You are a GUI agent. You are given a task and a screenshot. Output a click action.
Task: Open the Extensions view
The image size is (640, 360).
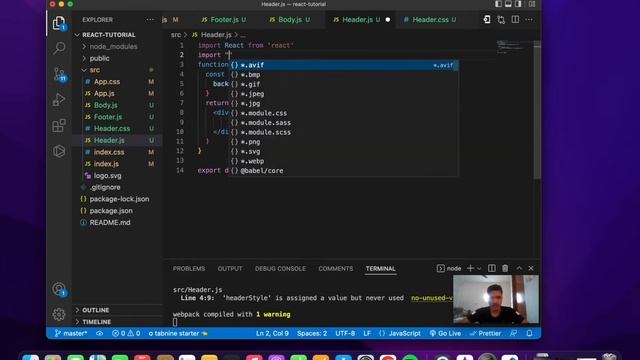[x=59, y=125]
